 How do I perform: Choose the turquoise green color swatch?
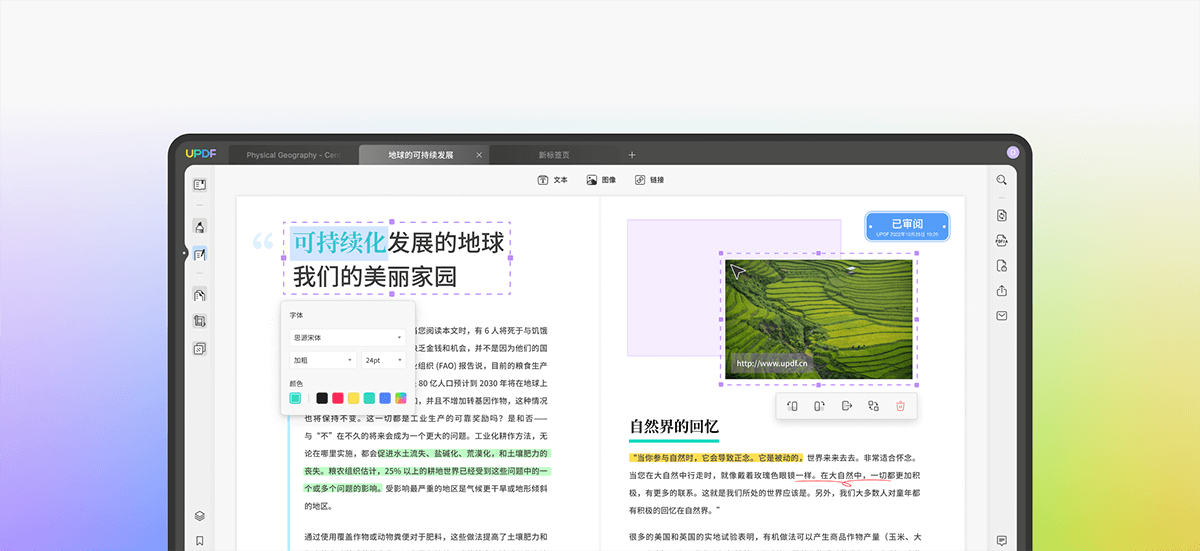click(x=369, y=398)
